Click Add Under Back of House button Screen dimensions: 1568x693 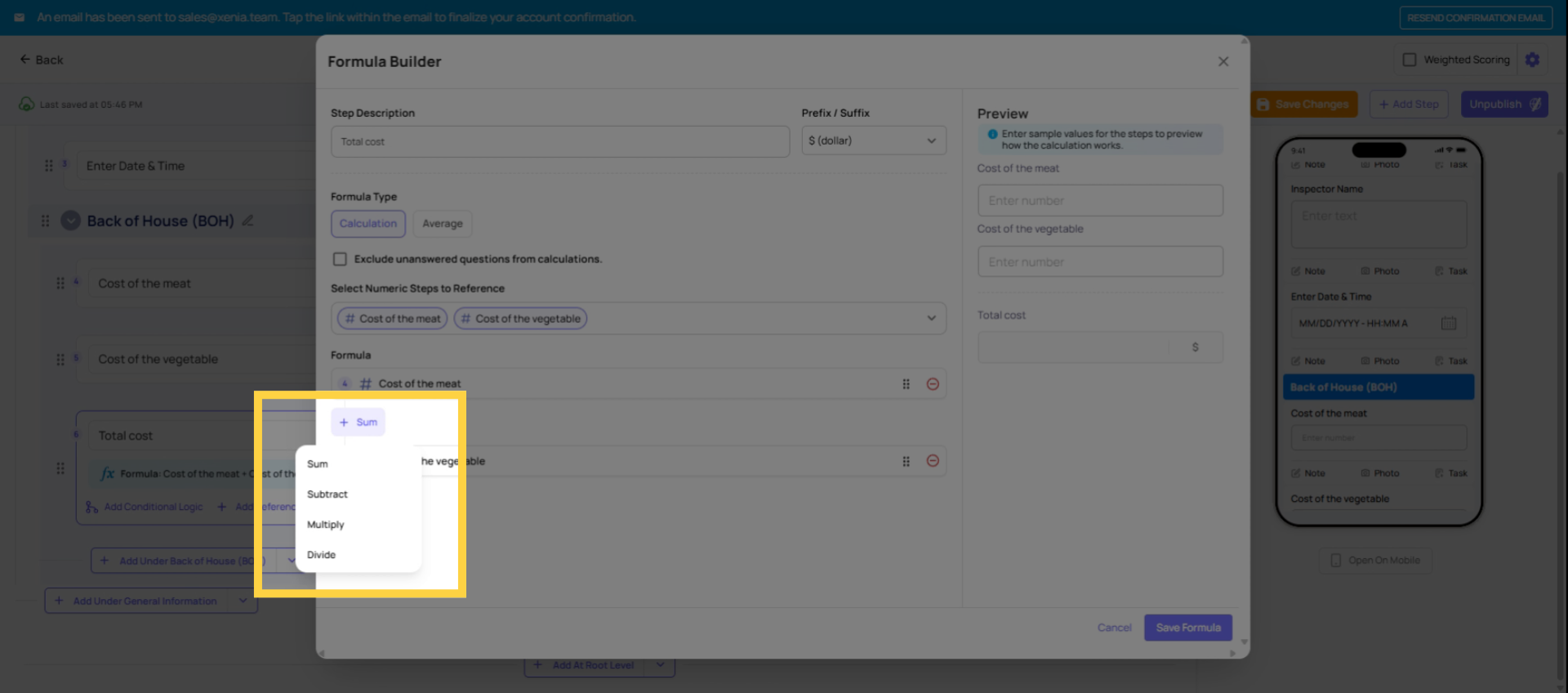[x=183, y=561]
